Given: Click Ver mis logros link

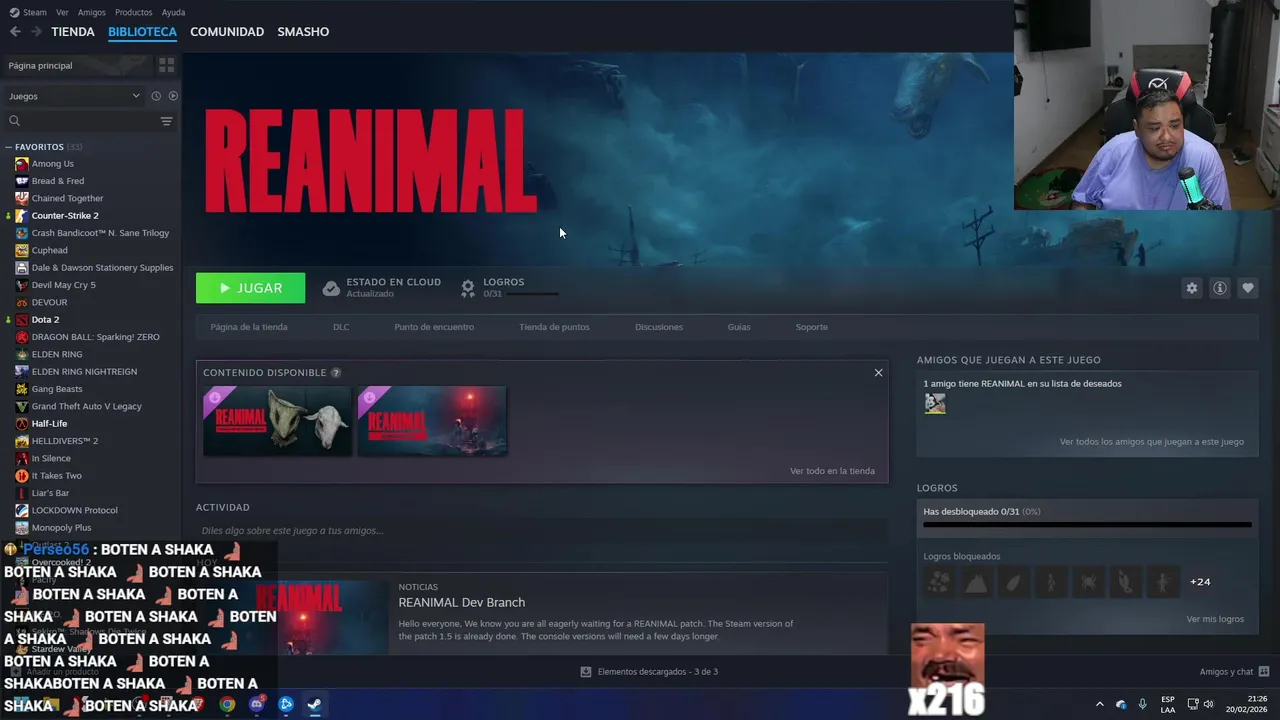Looking at the screenshot, I should point(1215,619).
